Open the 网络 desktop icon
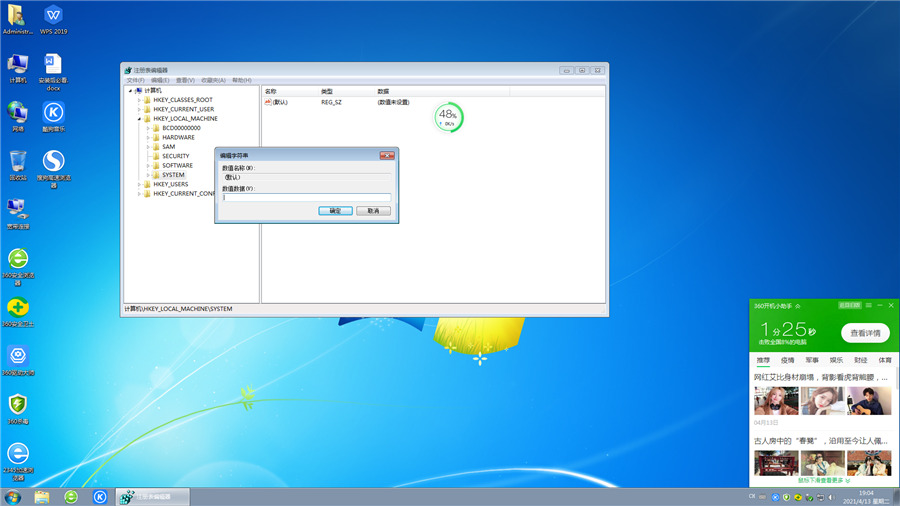 18,117
